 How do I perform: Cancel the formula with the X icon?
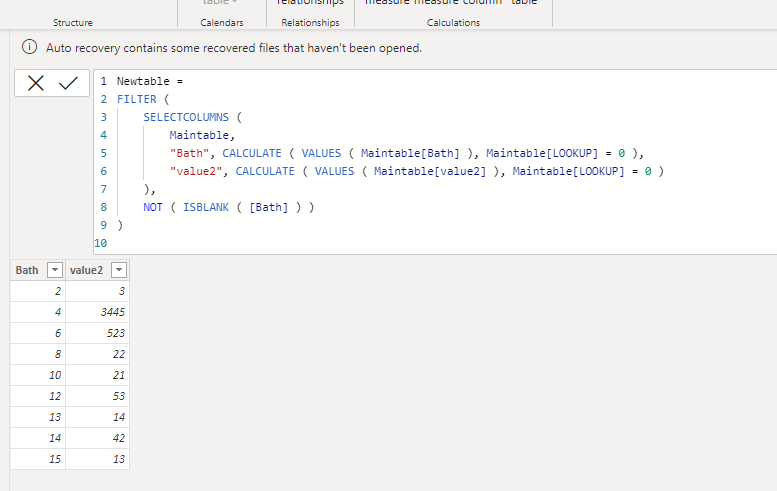pyautogui.click(x=36, y=83)
